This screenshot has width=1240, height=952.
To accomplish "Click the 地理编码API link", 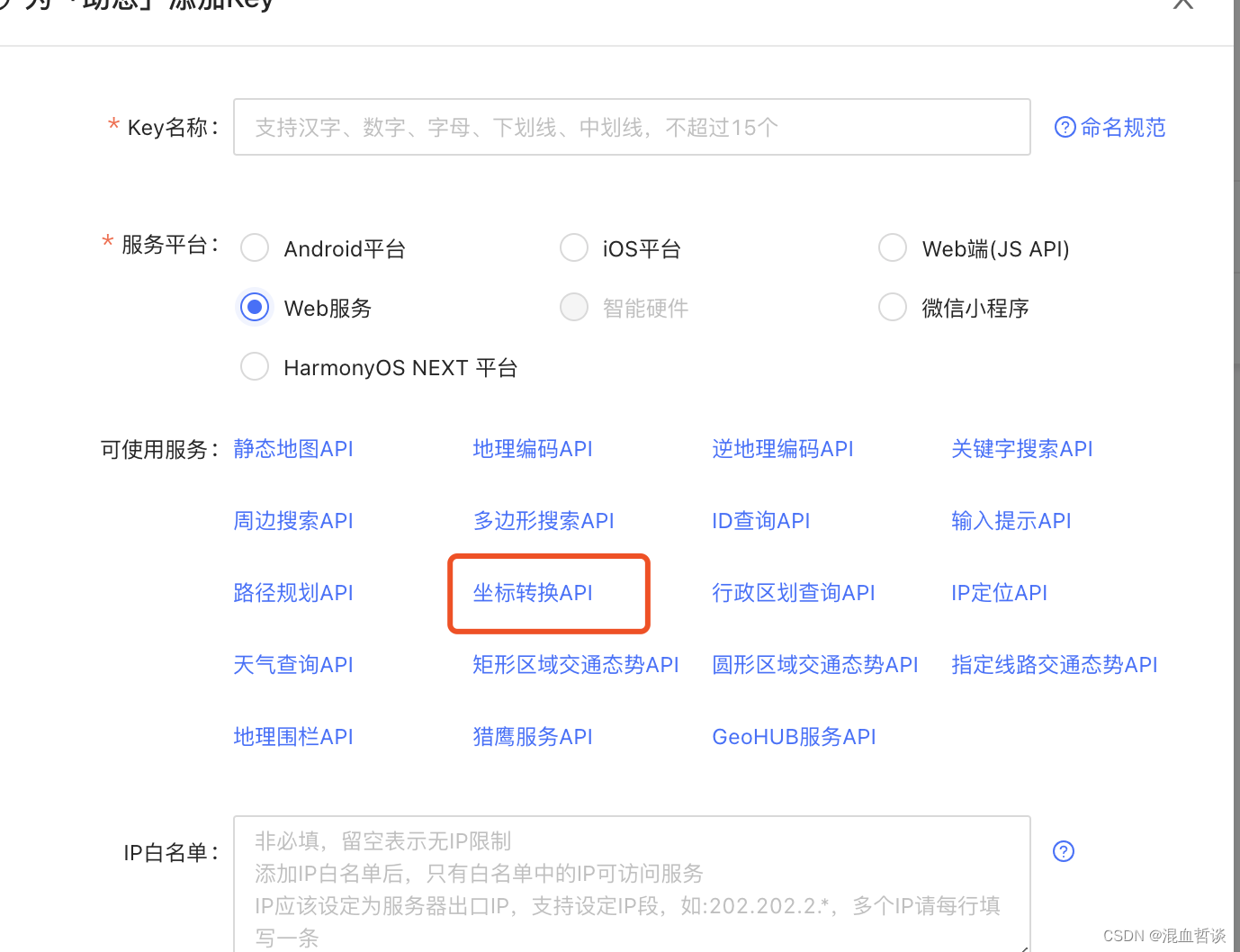I will point(532,448).
